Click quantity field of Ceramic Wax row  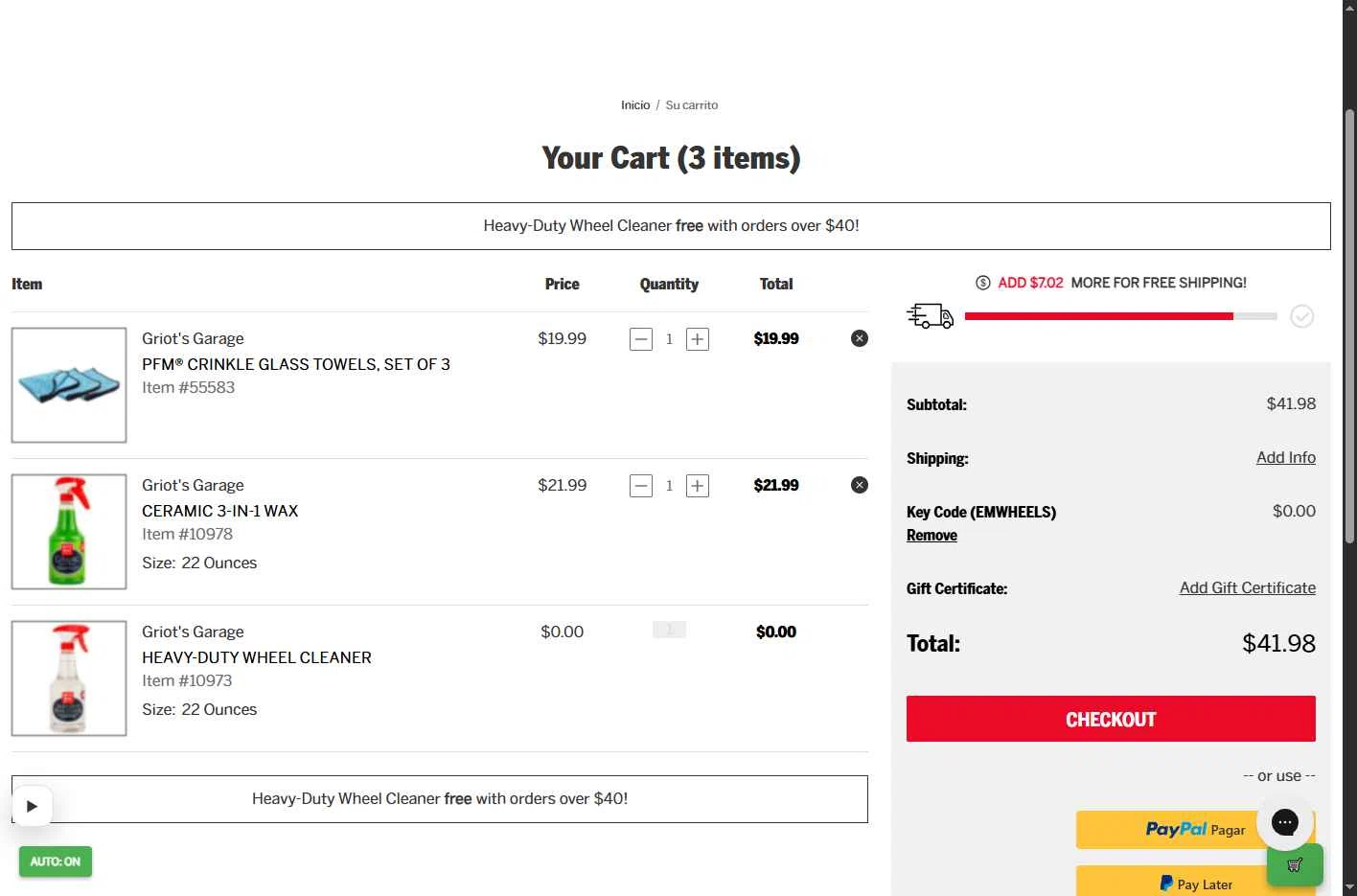(669, 486)
